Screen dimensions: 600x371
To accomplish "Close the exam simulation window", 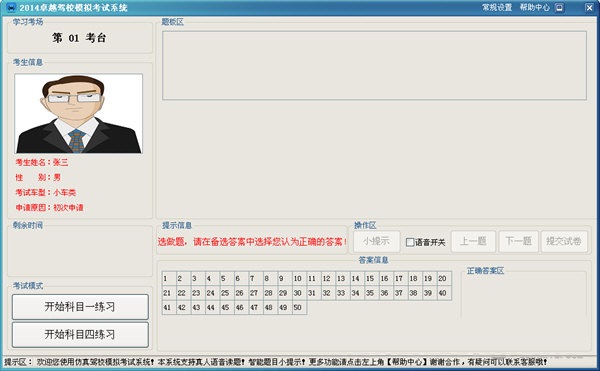I will 589,7.
